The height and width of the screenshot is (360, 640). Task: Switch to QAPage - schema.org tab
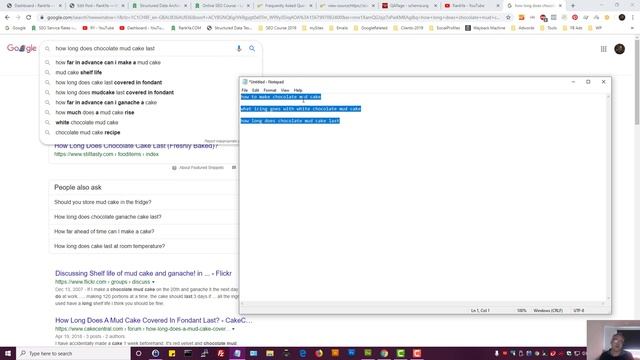(x=408, y=6)
